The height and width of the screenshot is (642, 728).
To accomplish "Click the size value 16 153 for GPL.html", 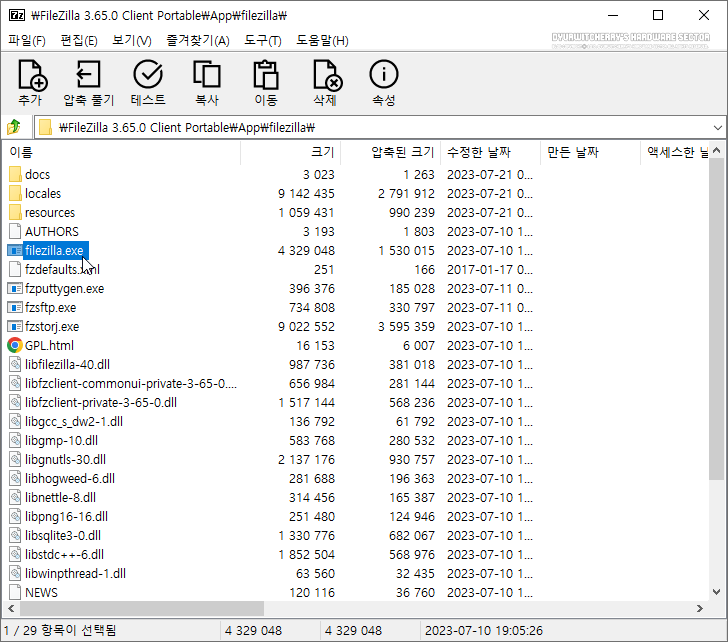I will [x=316, y=345].
